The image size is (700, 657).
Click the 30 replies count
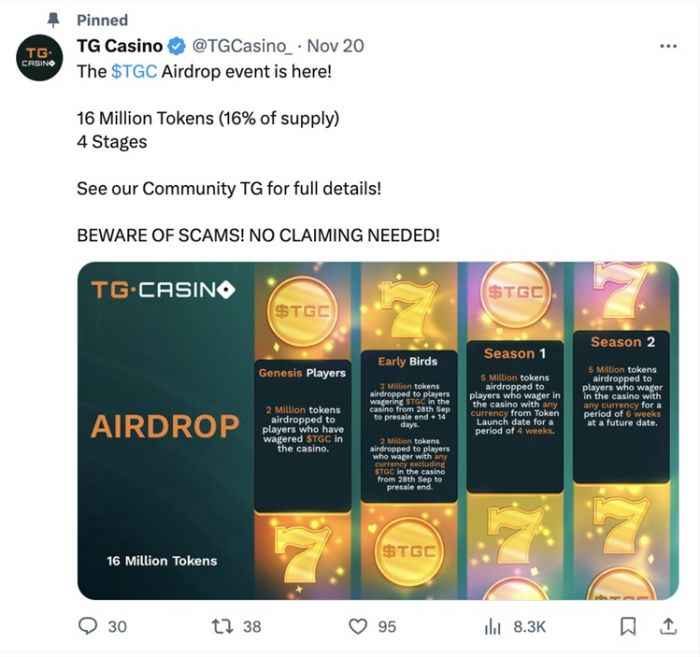coord(117,627)
